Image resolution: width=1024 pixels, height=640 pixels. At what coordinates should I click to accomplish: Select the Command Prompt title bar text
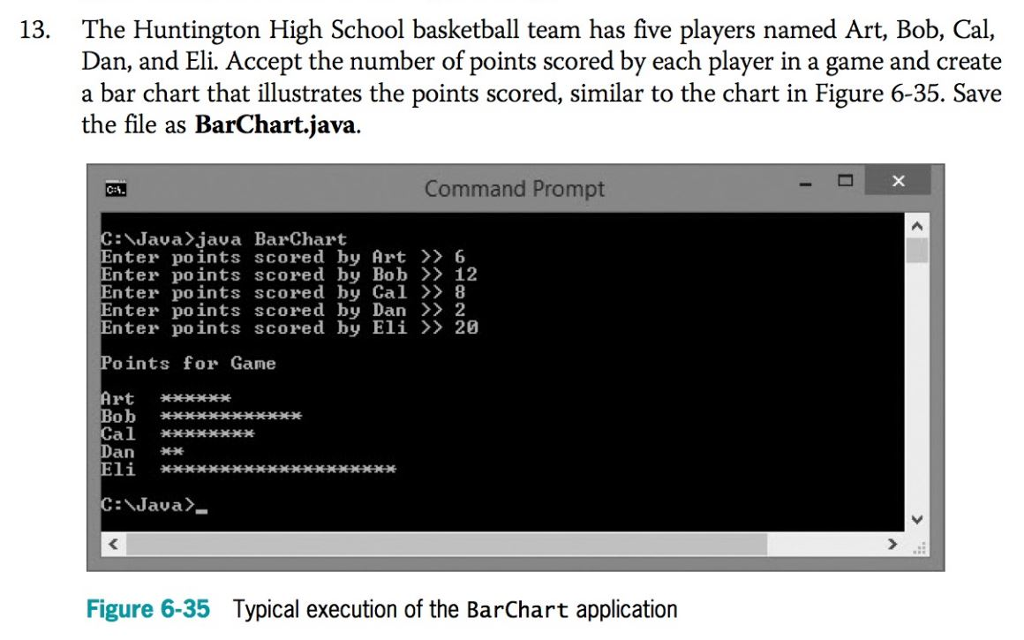[514, 188]
